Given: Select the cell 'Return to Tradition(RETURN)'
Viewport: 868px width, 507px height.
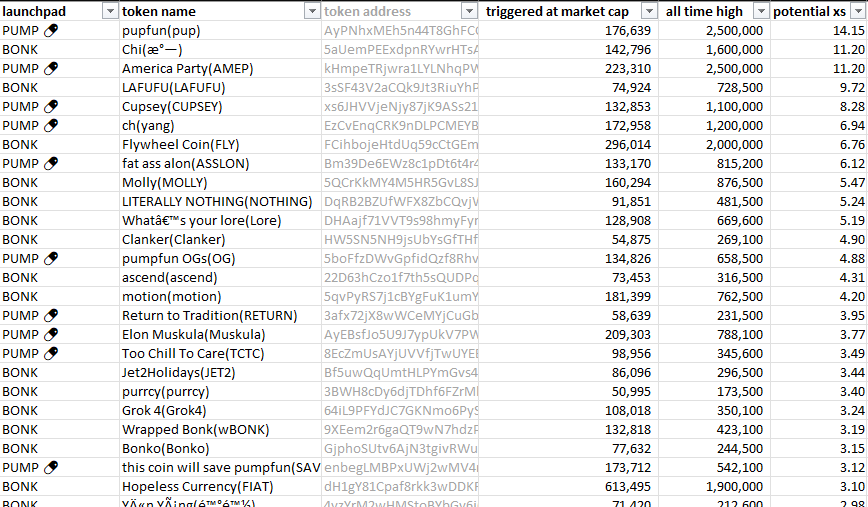Looking at the screenshot, I should 220,315.
